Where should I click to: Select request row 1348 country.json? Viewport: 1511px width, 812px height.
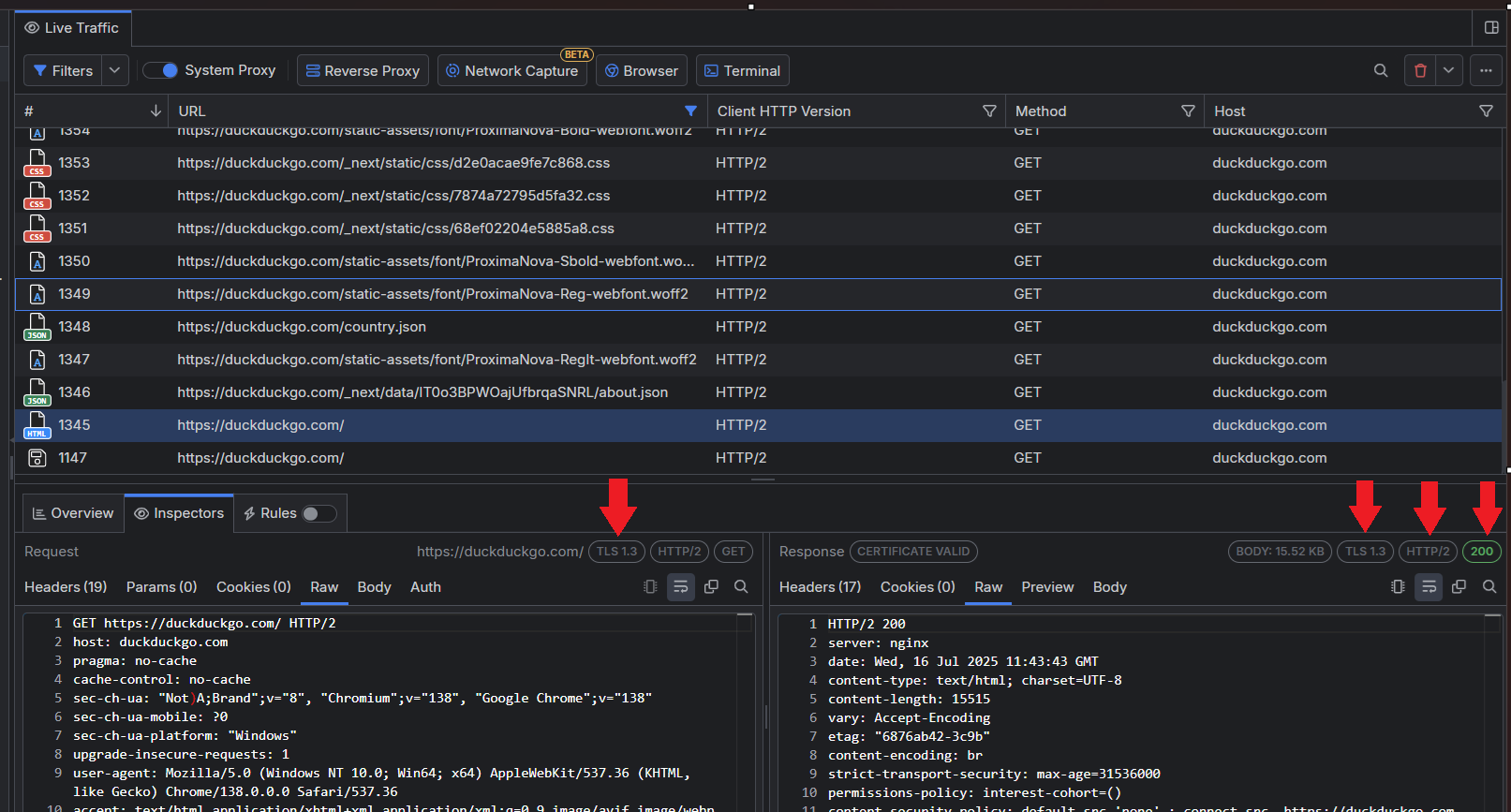(302, 327)
